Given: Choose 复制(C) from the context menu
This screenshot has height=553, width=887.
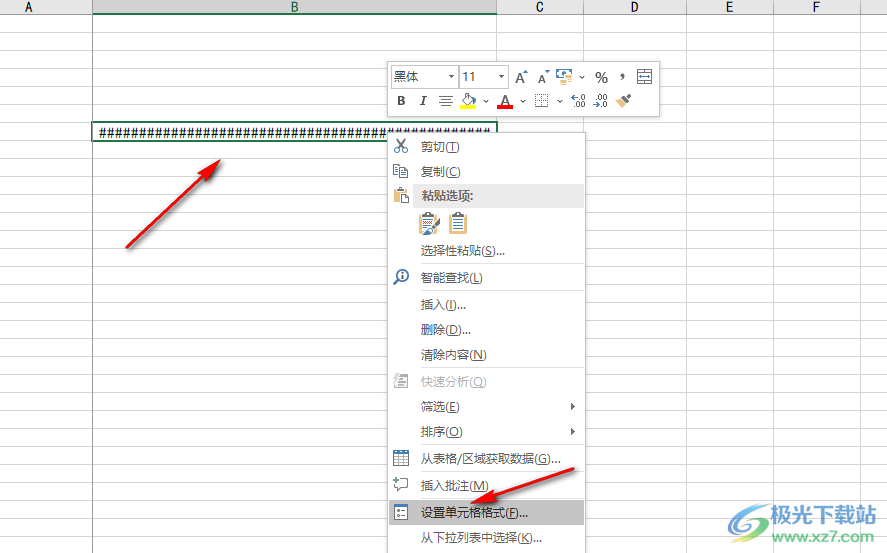Looking at the screenshot, I should click(486, 171).
